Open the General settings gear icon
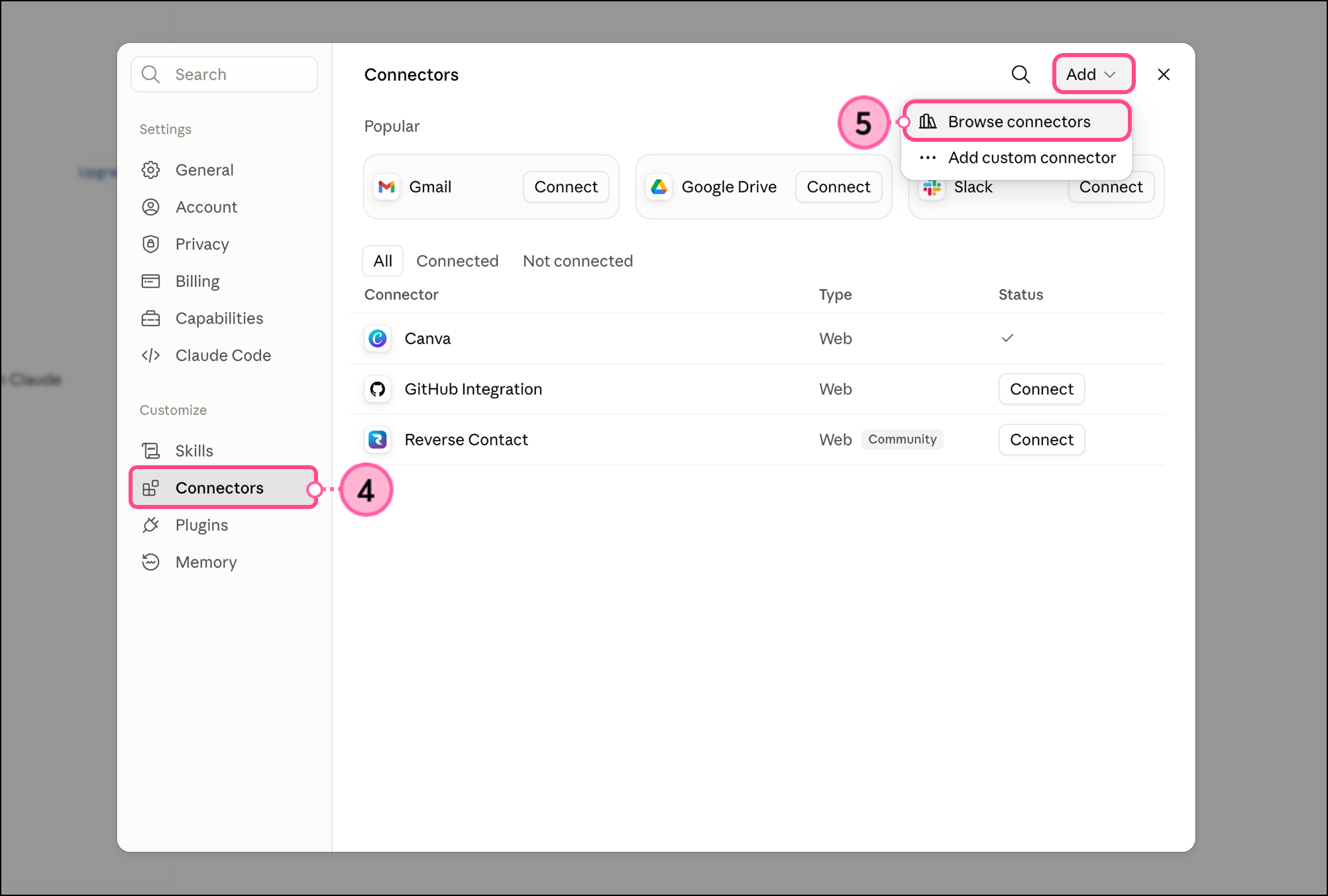The image size is (1328, 896). 150,170
